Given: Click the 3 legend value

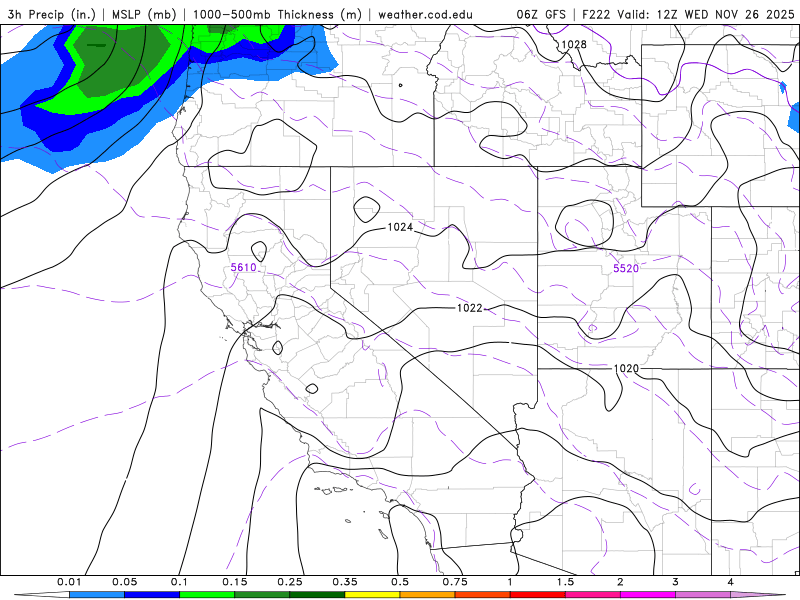Looking at the screenshot, I should (676, 582).
